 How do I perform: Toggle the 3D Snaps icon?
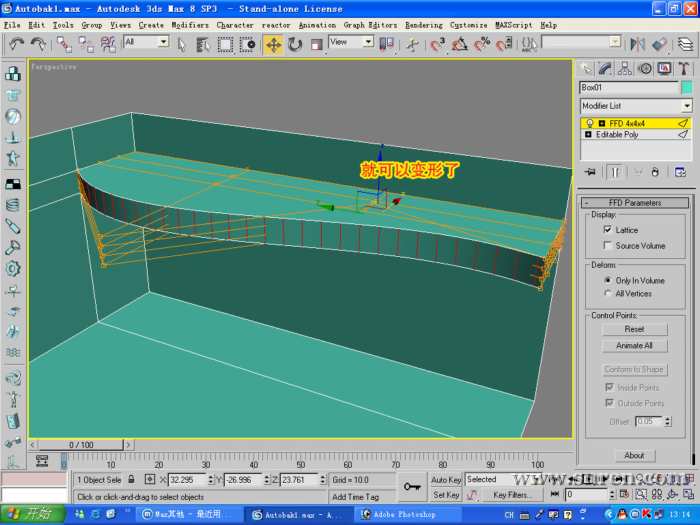tap(438, 44)
